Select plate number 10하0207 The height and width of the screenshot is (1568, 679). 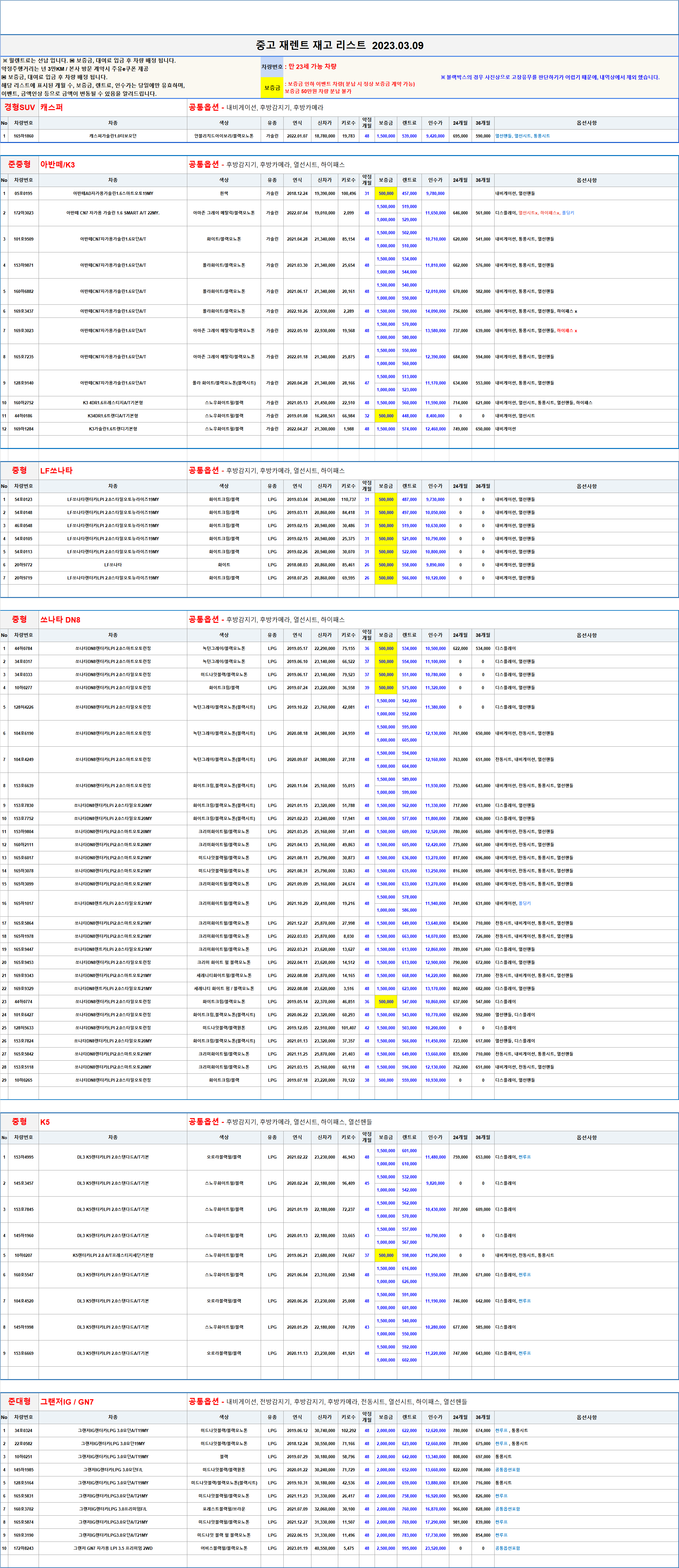24,1255
